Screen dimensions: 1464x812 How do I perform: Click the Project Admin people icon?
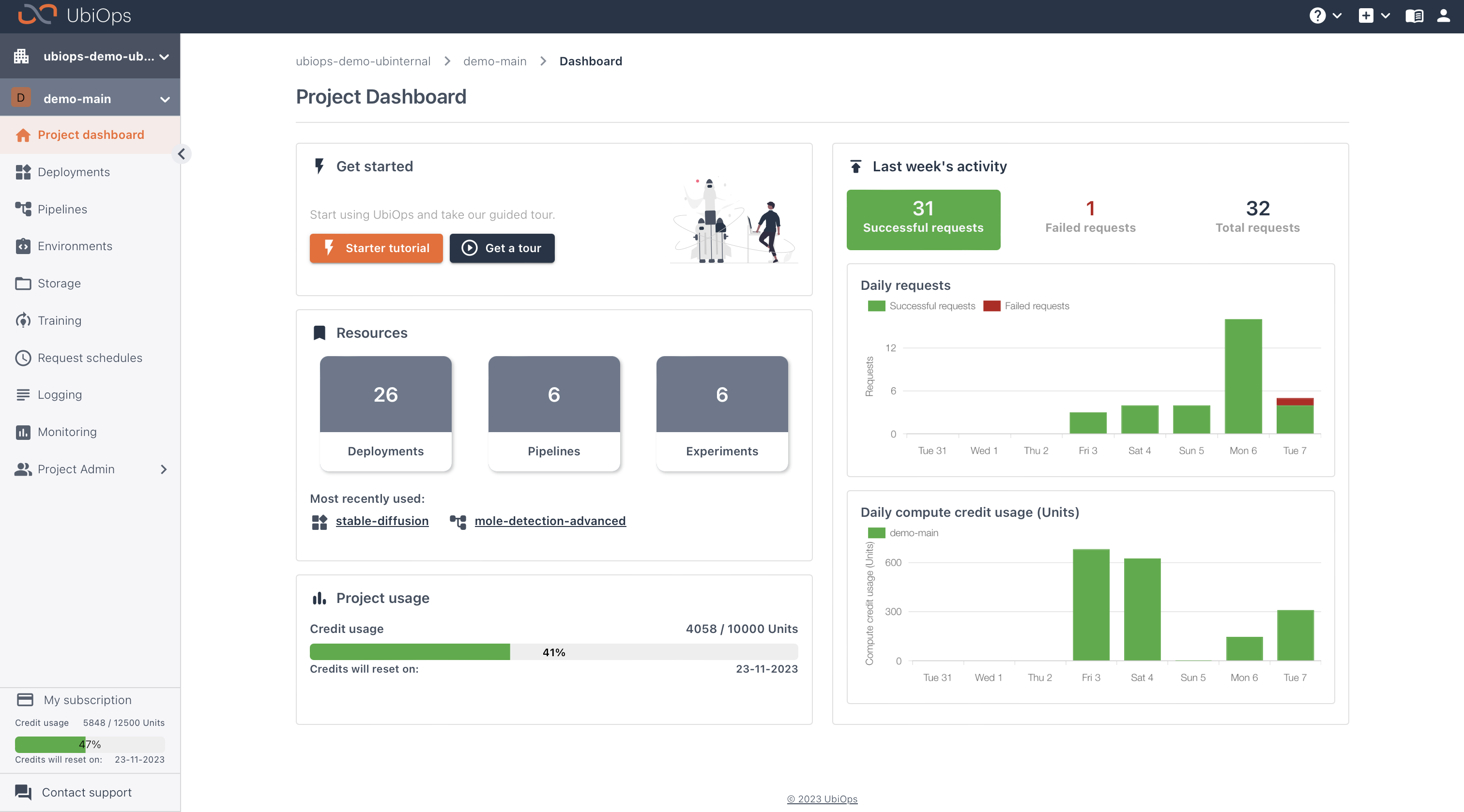click(x=23, y=469)
